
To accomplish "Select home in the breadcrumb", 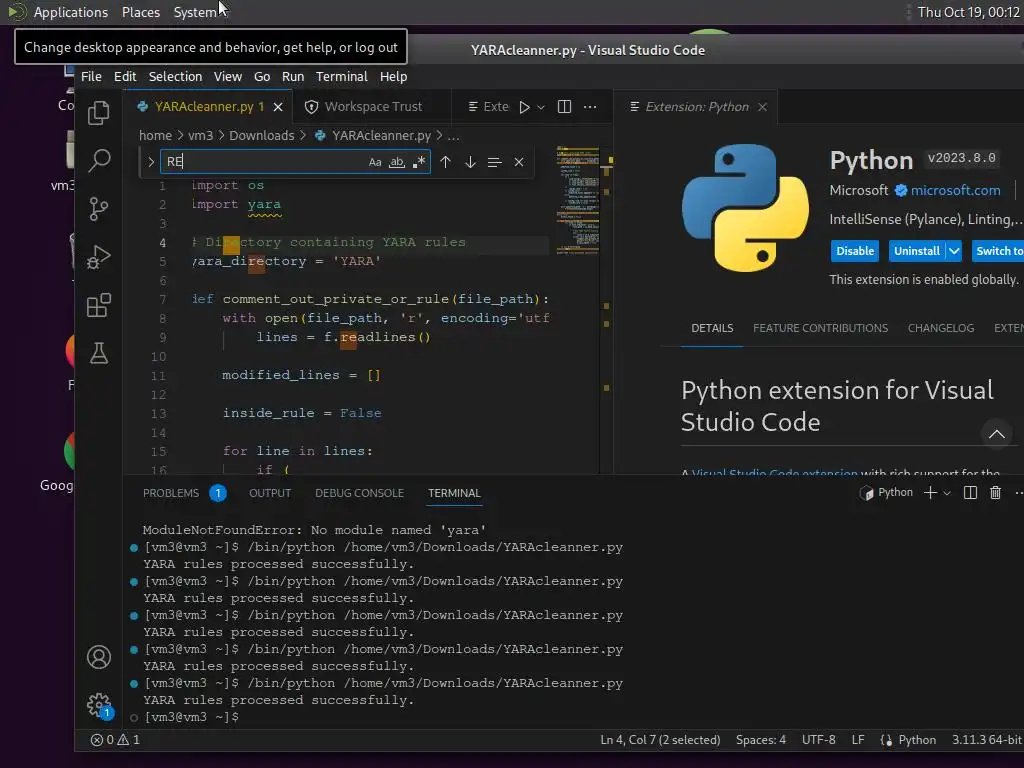I will [155, 136].
